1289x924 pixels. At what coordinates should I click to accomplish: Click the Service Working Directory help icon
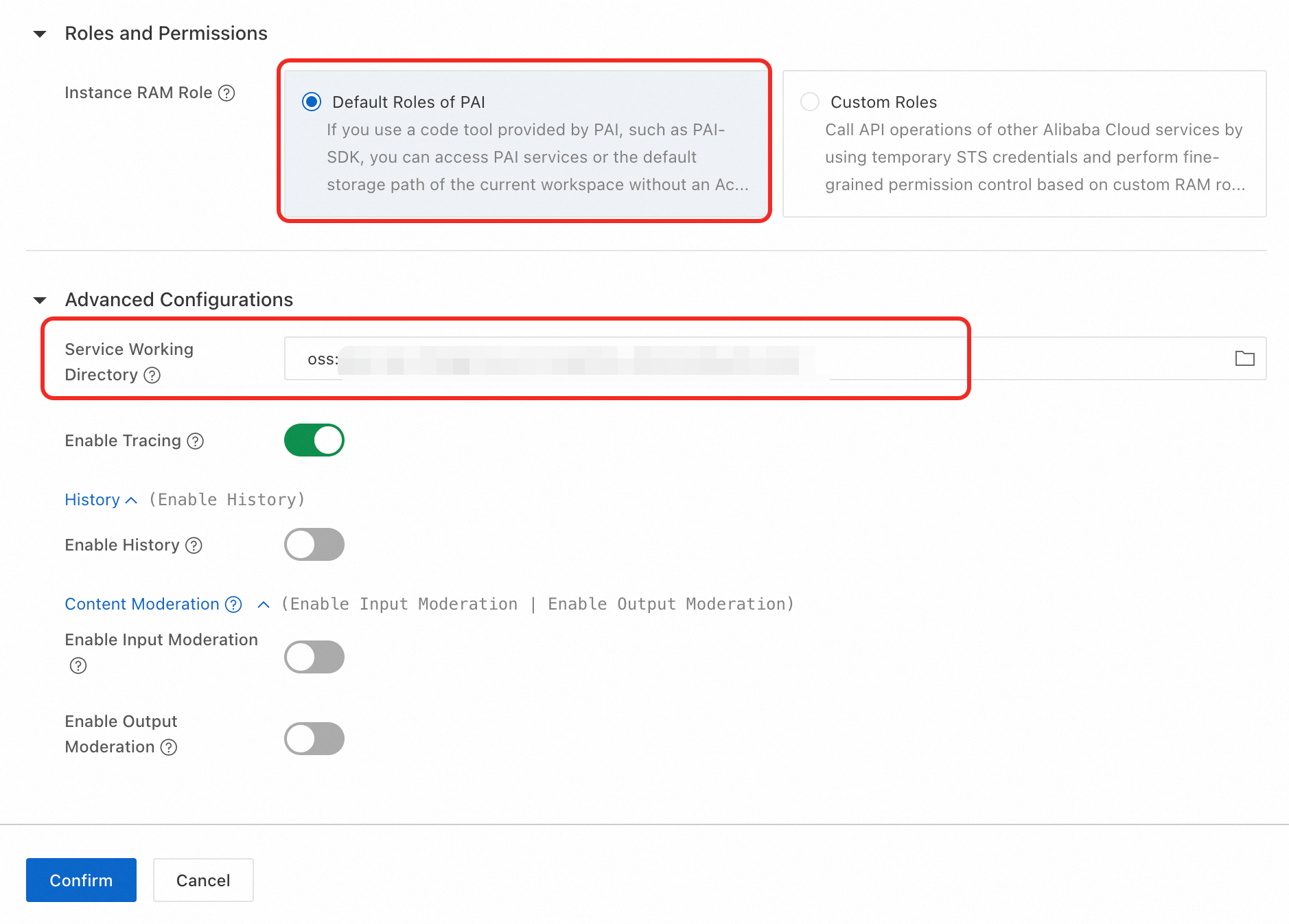pos(152,375)
